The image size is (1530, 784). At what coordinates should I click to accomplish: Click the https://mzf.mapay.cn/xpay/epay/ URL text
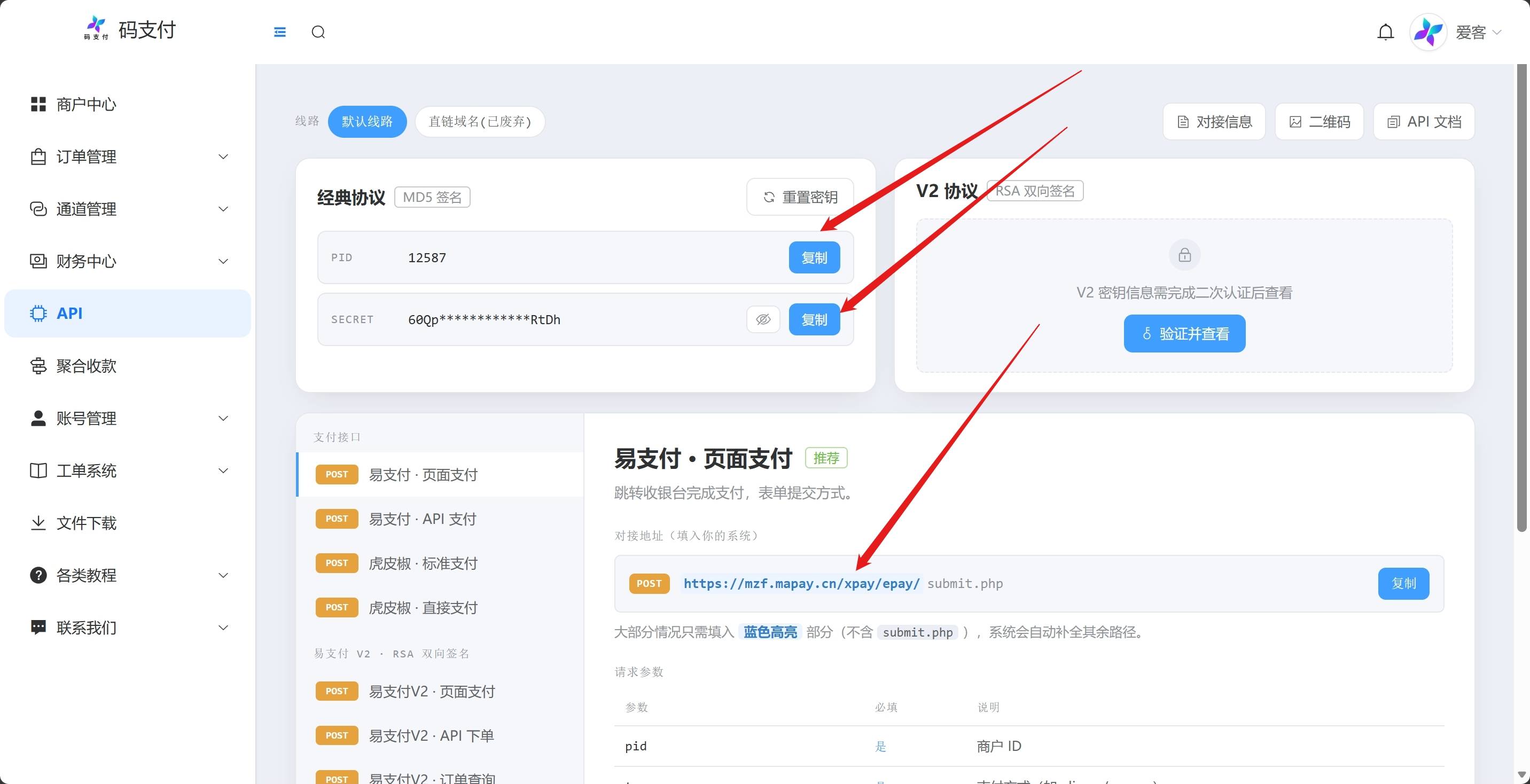click(x=801, y=584)
